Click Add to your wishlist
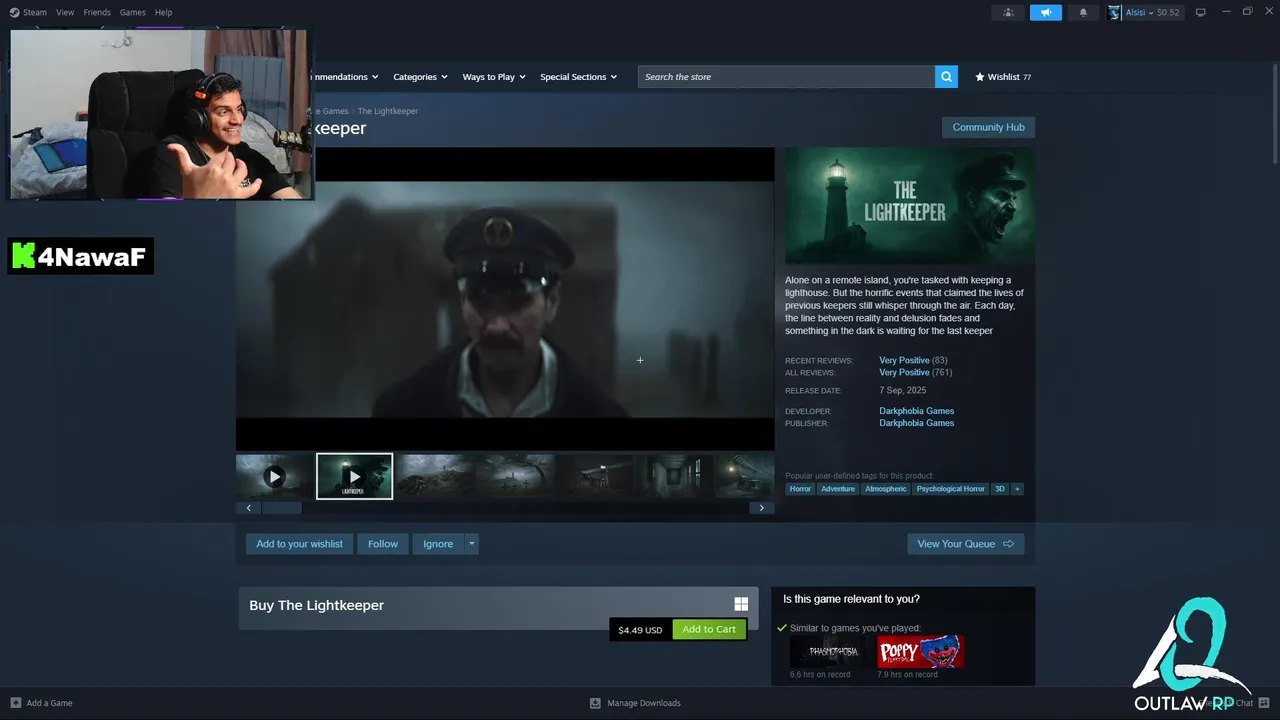Screen dimensions: 1280x720 pyautogui.click(x=299, y=544)
